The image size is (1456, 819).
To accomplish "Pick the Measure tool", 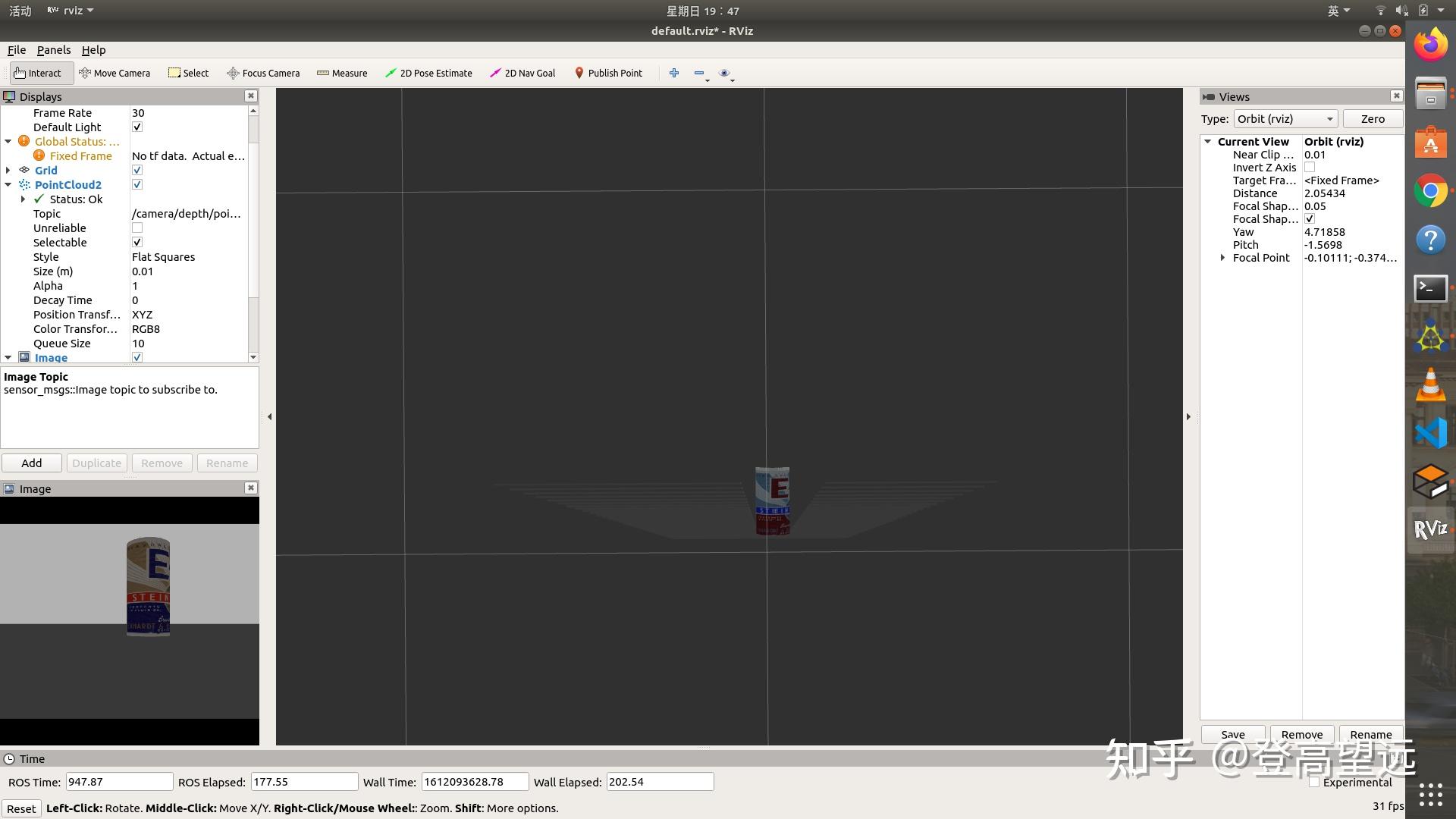I will 342,73.
